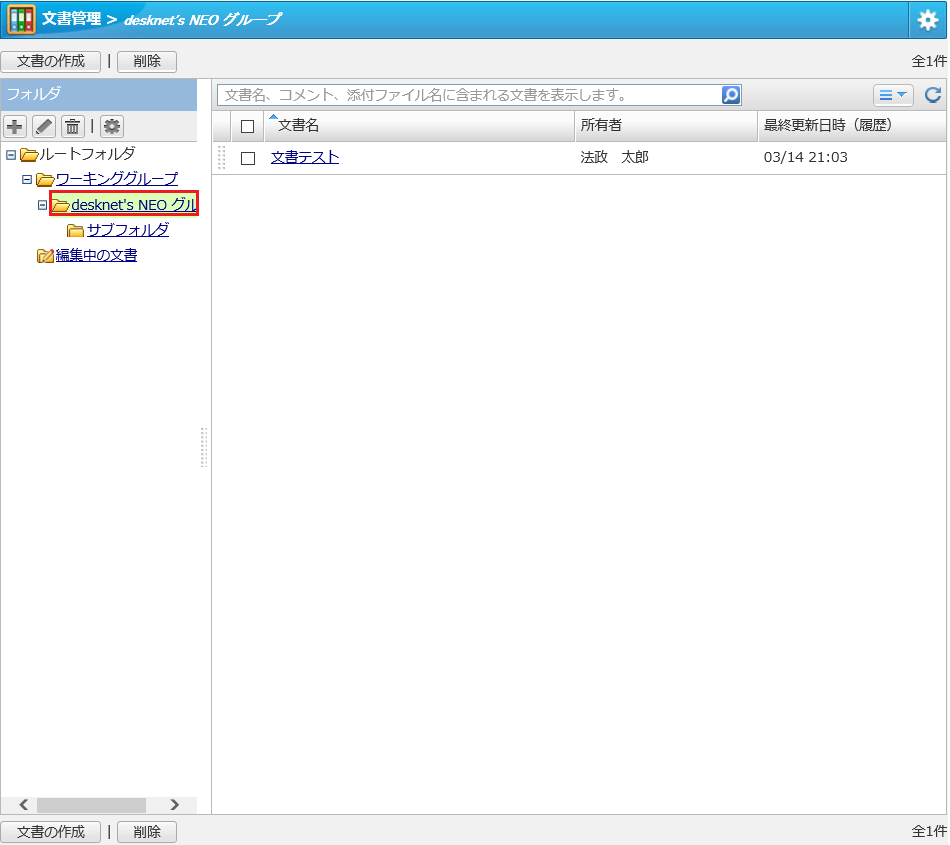Sort by 文書名 column header
Viewport: 950px width, 845px height.
click(x=419, y=125)
